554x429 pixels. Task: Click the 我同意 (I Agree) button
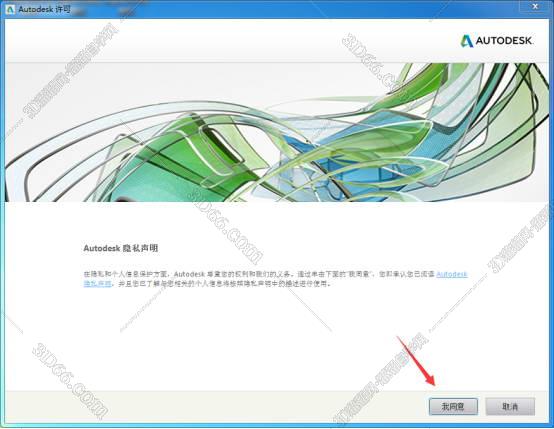coord(453,406)
